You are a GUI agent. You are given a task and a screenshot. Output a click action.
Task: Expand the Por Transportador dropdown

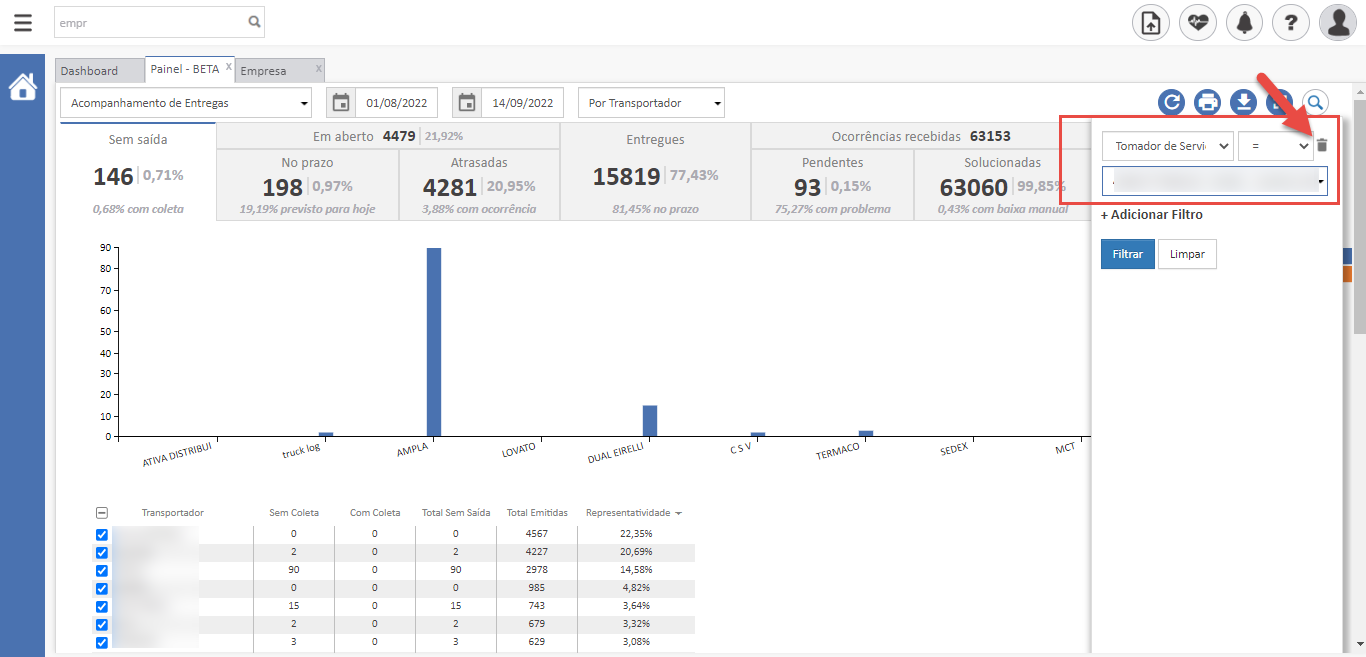click(651, 103)
